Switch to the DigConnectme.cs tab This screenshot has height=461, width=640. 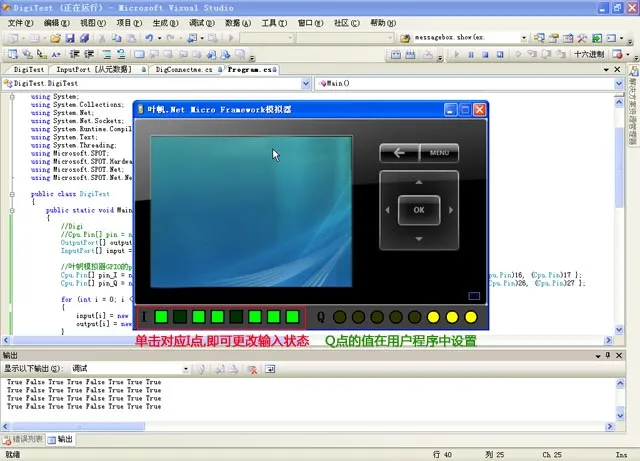tap(184, 70)
